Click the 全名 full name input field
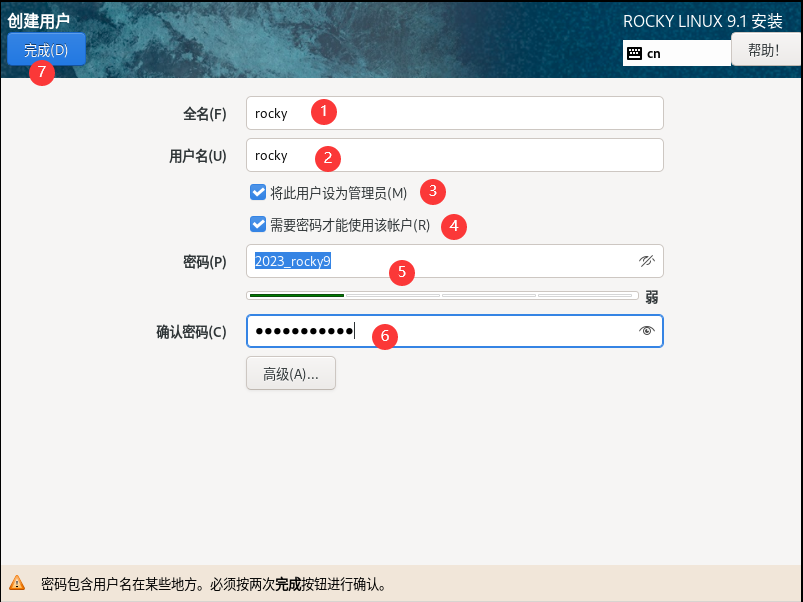Viewport: 803px width, 602px height. point(454,113)
